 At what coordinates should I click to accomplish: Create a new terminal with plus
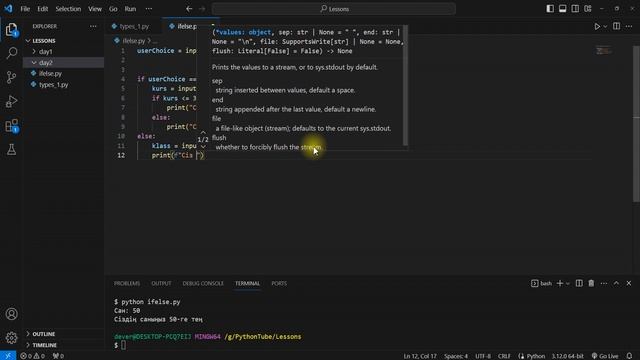(560, 283)
